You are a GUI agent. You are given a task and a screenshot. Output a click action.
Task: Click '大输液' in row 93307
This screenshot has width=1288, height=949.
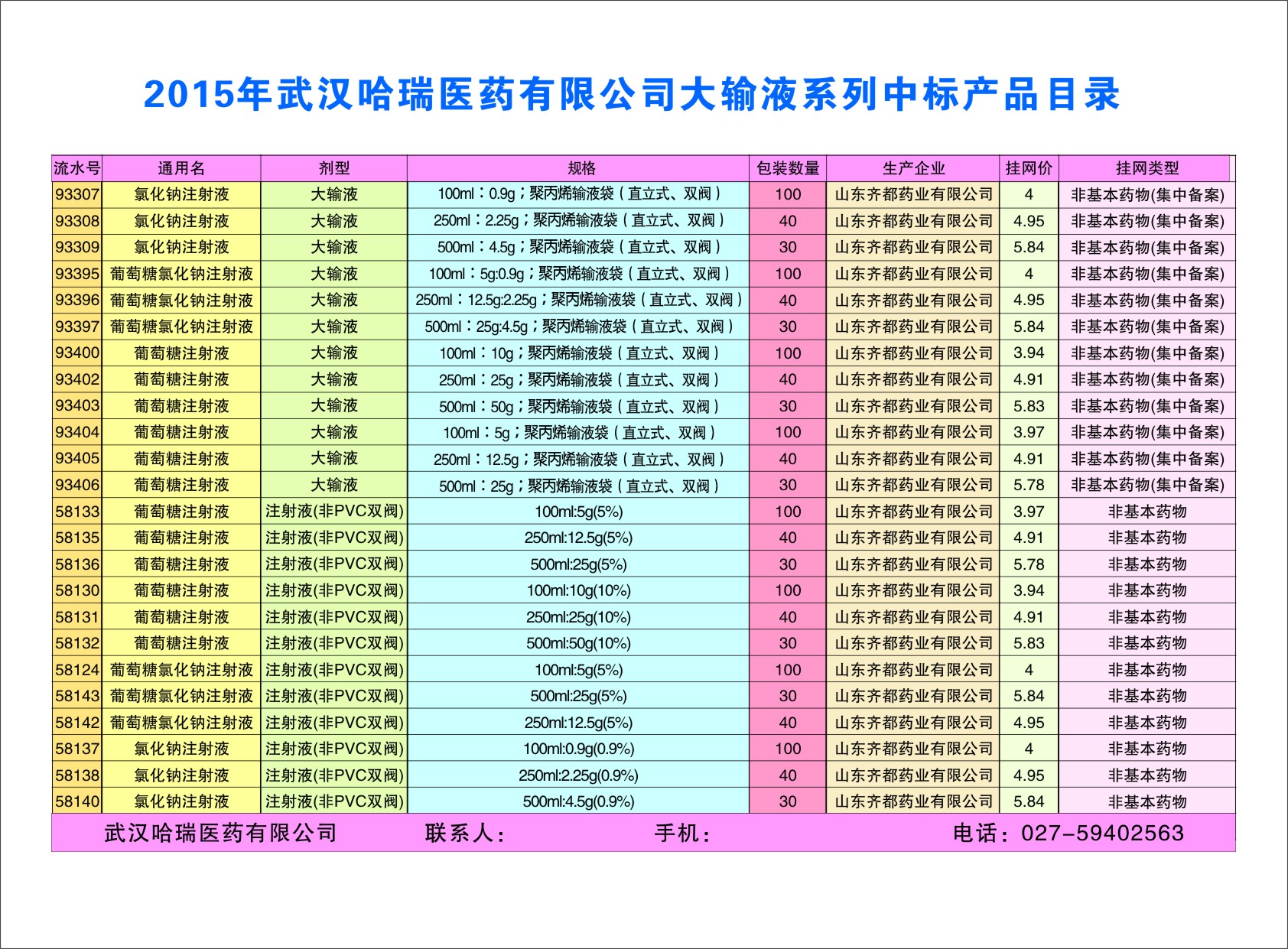tap(334, 194)
